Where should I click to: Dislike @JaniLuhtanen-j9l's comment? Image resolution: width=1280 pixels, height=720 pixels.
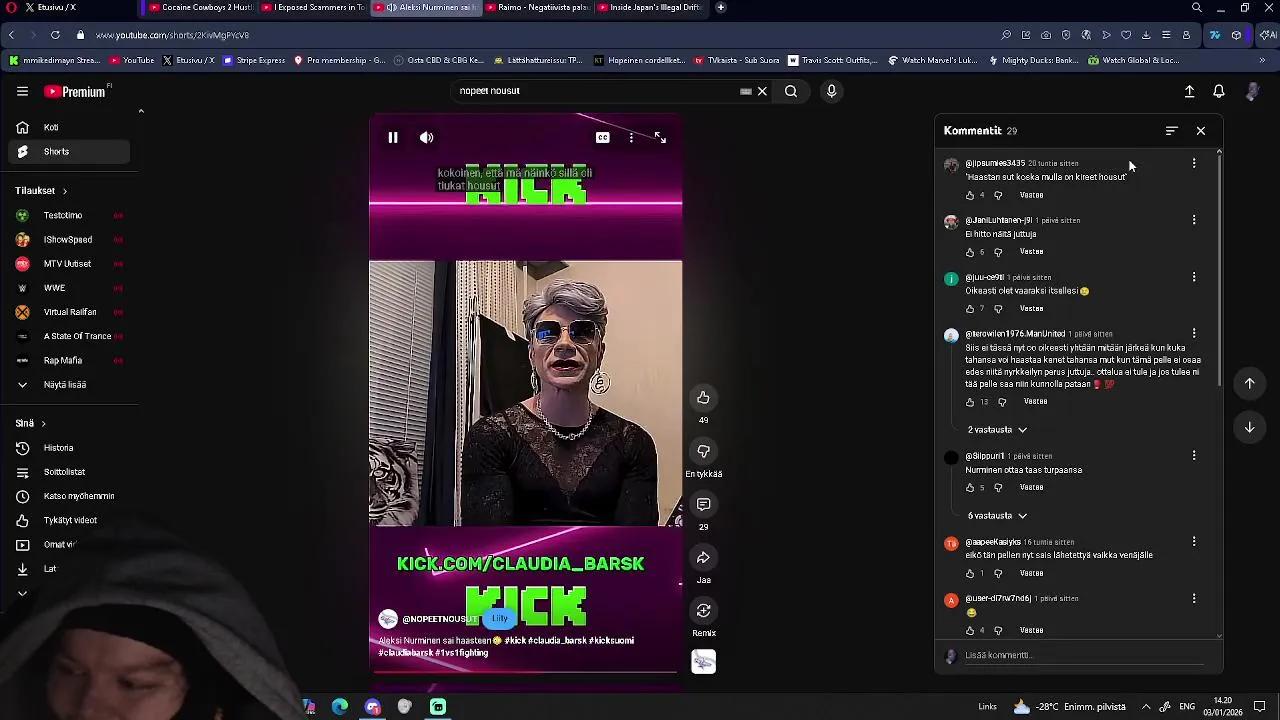pos(998,253)
